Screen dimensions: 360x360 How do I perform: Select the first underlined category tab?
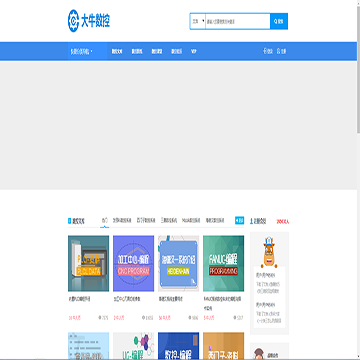(105, 221)
